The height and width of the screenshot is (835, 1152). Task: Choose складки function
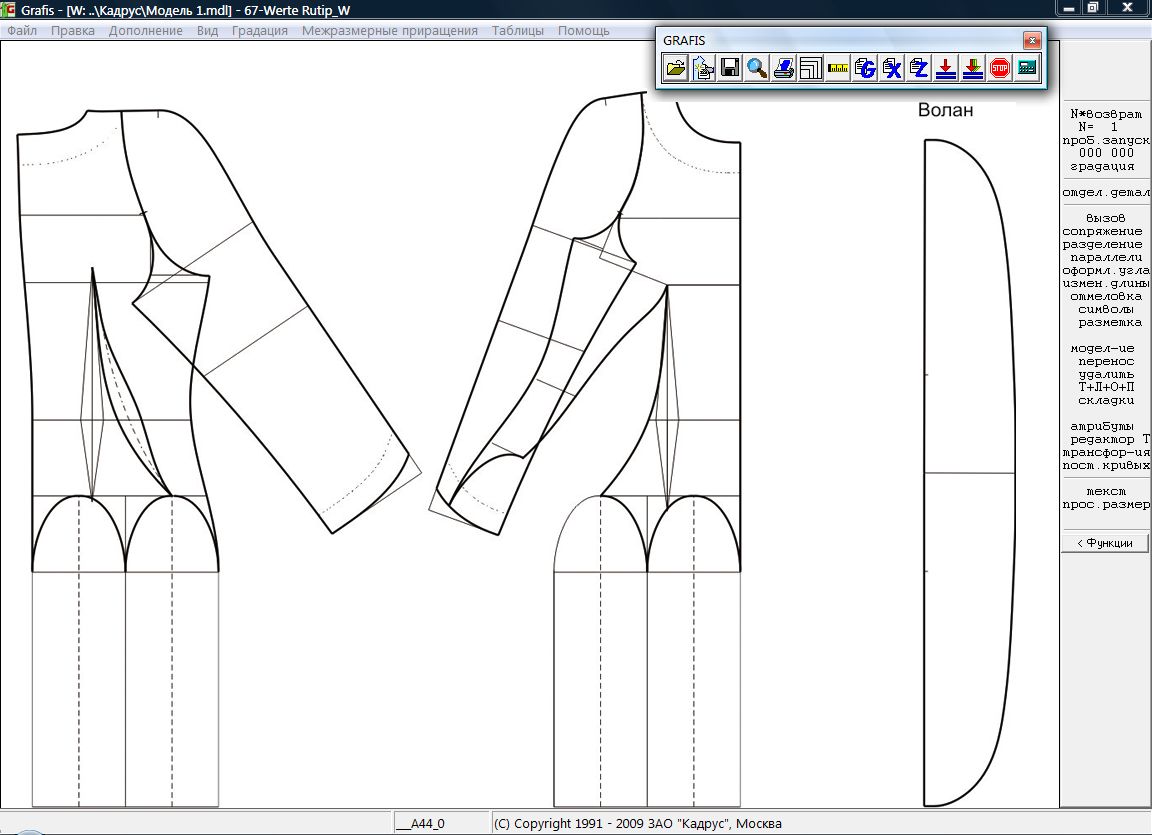pyautogui.click(x=1106, y=401)
